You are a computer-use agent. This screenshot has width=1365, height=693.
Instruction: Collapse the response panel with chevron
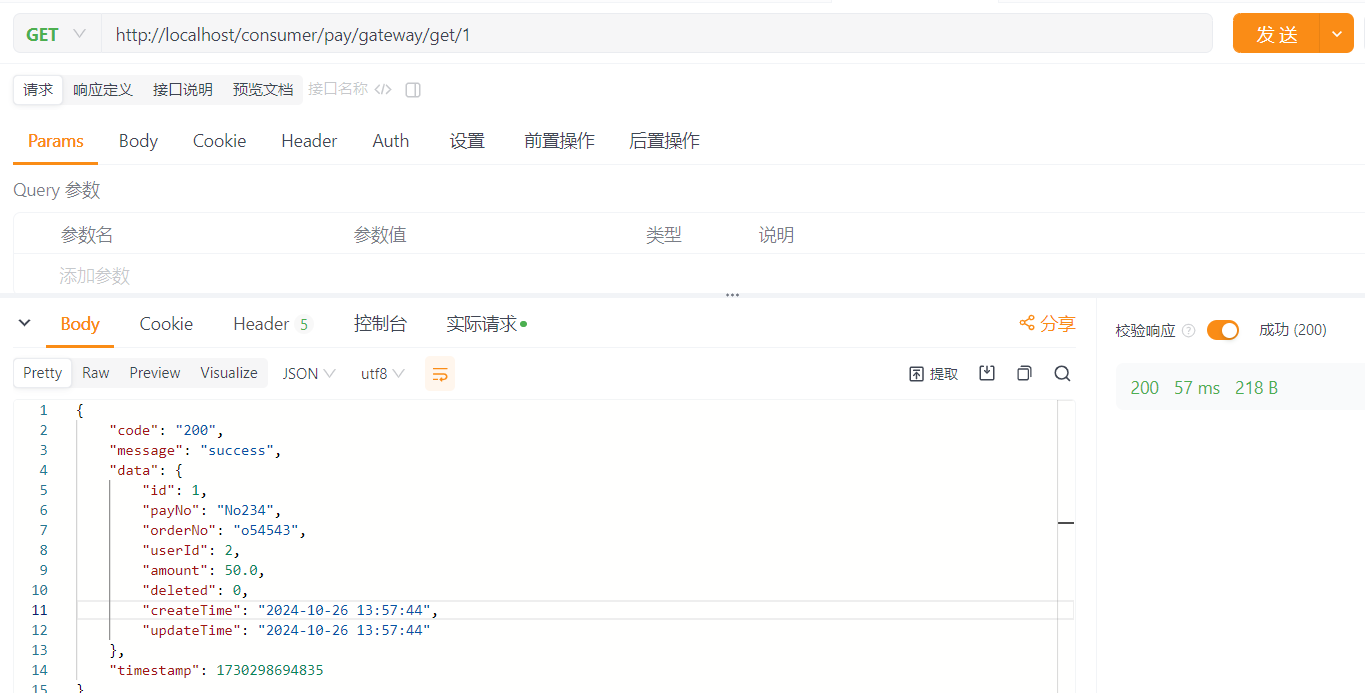(x=25, y=323)
